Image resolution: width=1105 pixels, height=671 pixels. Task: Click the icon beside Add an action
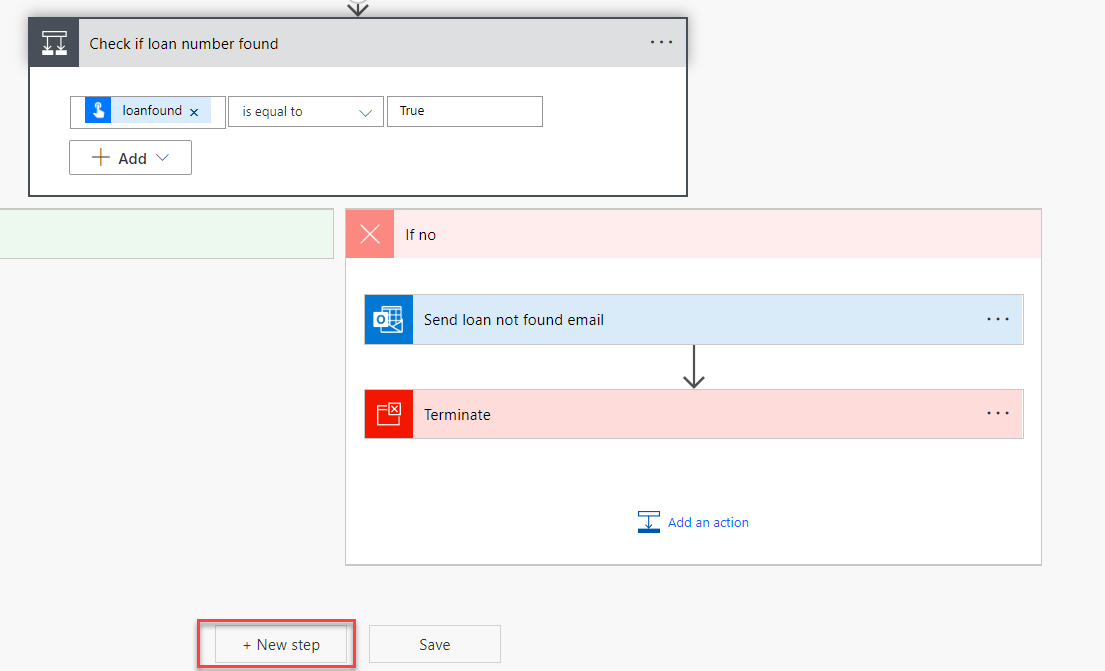tap(649, 522)
